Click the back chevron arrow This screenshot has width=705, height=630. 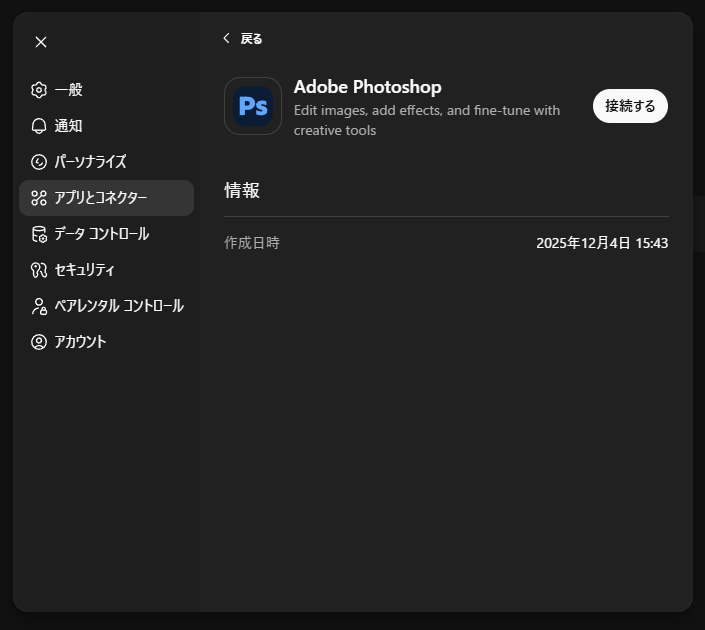click(227, 38)
